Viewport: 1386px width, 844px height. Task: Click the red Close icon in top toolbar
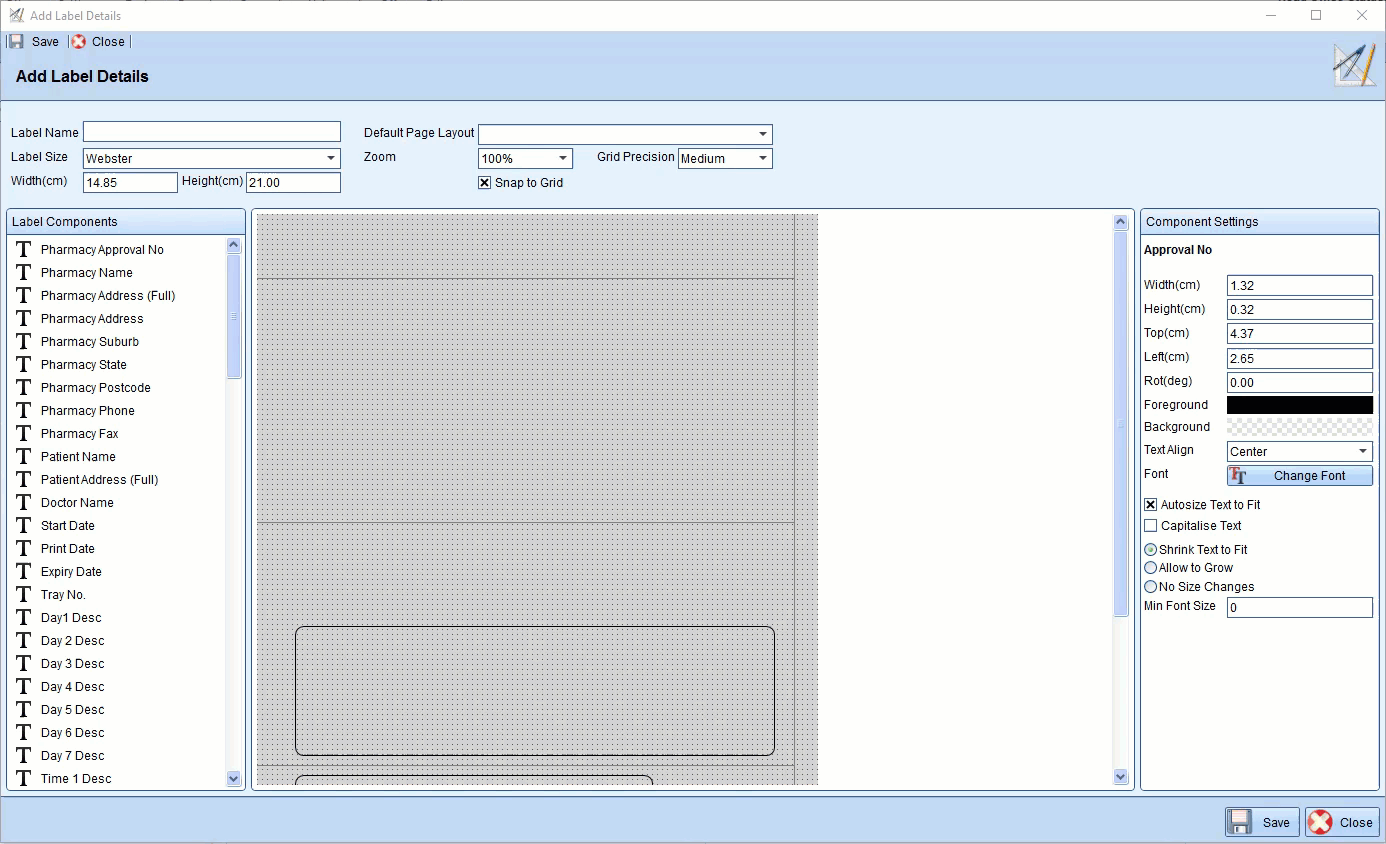coord(79,41)
